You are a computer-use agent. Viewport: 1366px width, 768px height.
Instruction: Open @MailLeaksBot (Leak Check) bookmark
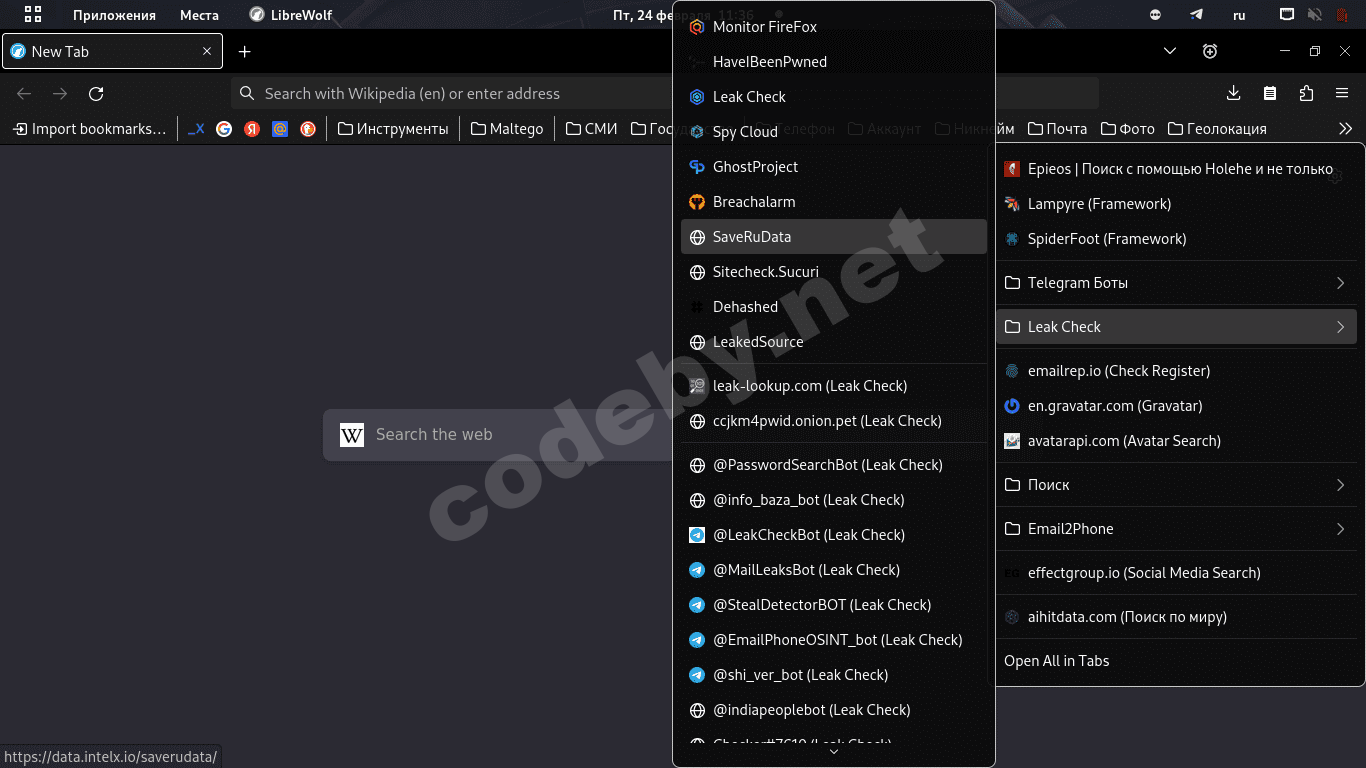point(834,570)
